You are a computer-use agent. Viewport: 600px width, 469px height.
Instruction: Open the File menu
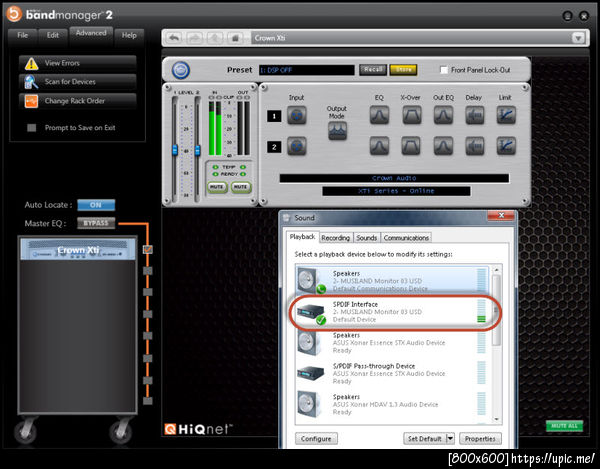click(x=23, y=36)
